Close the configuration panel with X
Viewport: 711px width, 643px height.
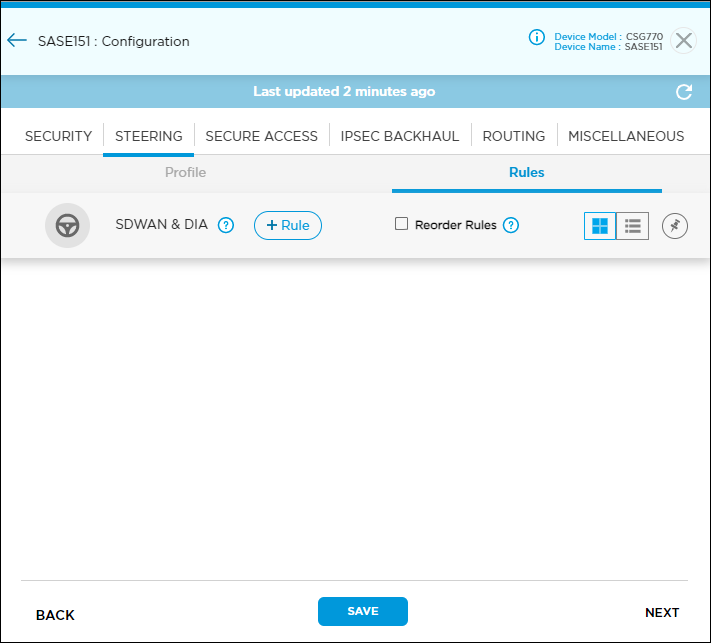[684, 41]
